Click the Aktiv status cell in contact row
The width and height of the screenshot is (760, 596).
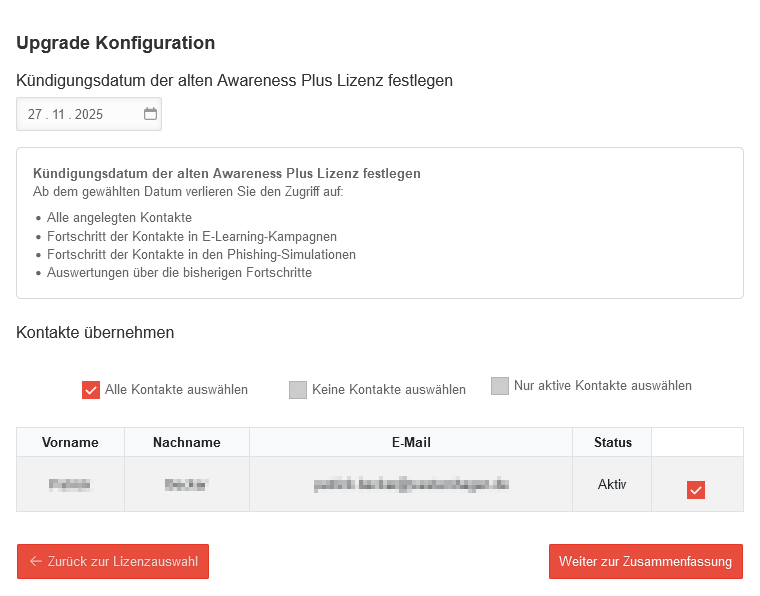pyautogui.click(x=611, y=485)
